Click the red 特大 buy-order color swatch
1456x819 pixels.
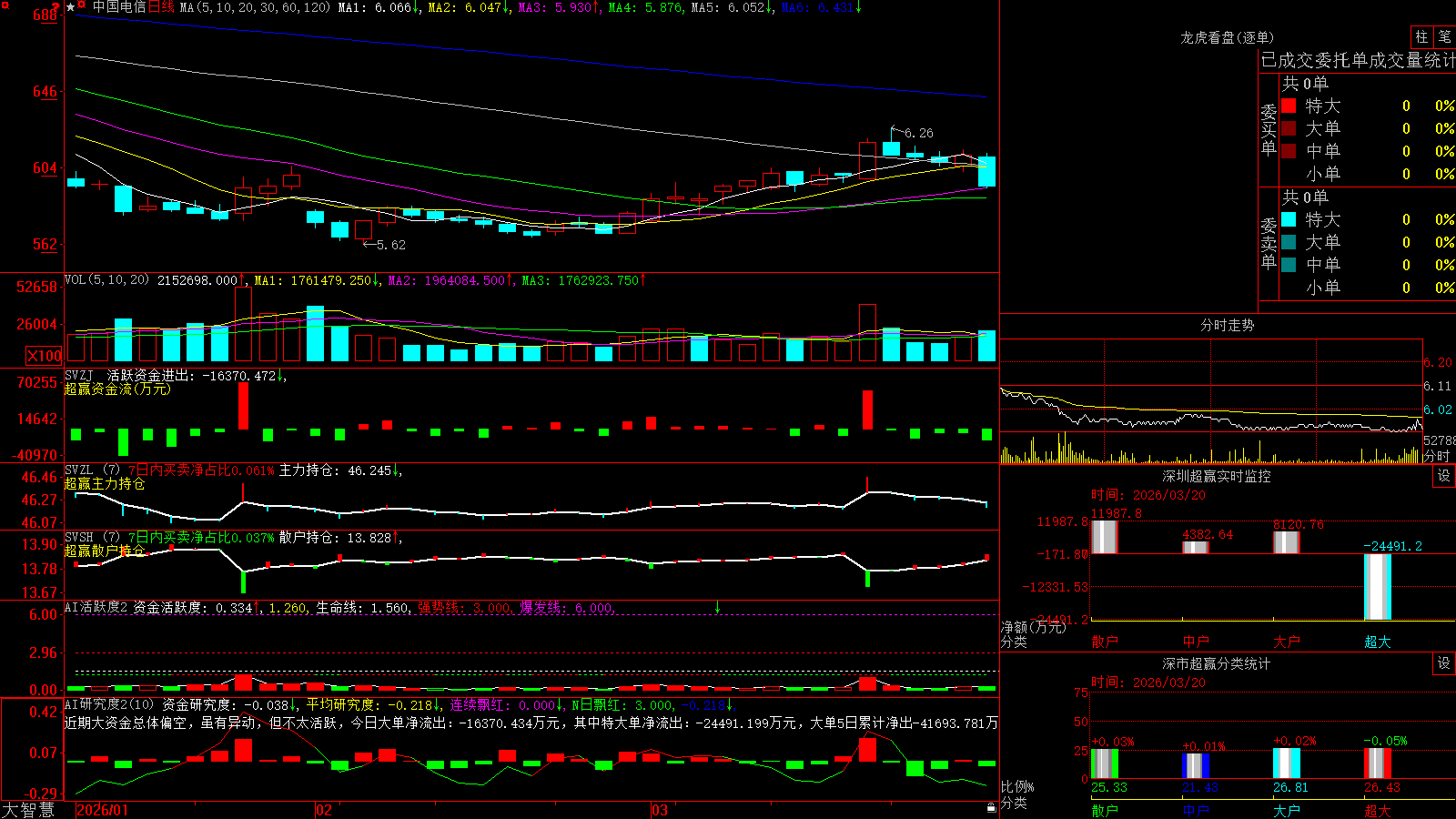point(1289,106)
